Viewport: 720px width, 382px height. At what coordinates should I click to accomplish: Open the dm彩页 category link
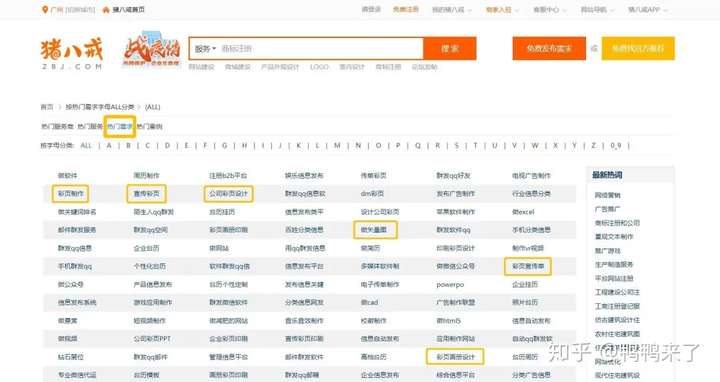coord(372,194)
